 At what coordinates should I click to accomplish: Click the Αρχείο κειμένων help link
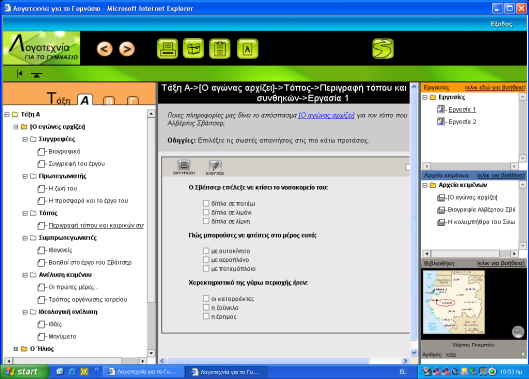pos(501,175)
